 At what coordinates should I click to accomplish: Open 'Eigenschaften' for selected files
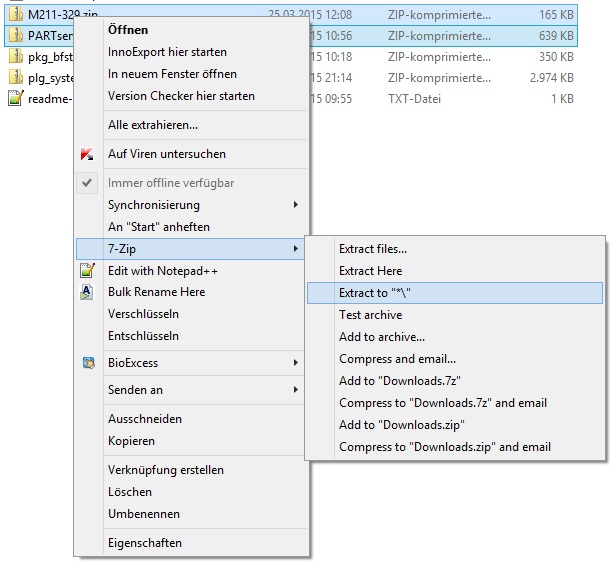pyautogui.click(x=144, y=543)
